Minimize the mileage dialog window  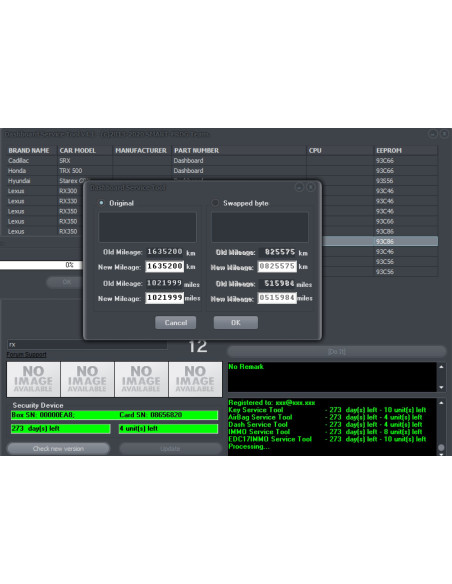point(299,187)
